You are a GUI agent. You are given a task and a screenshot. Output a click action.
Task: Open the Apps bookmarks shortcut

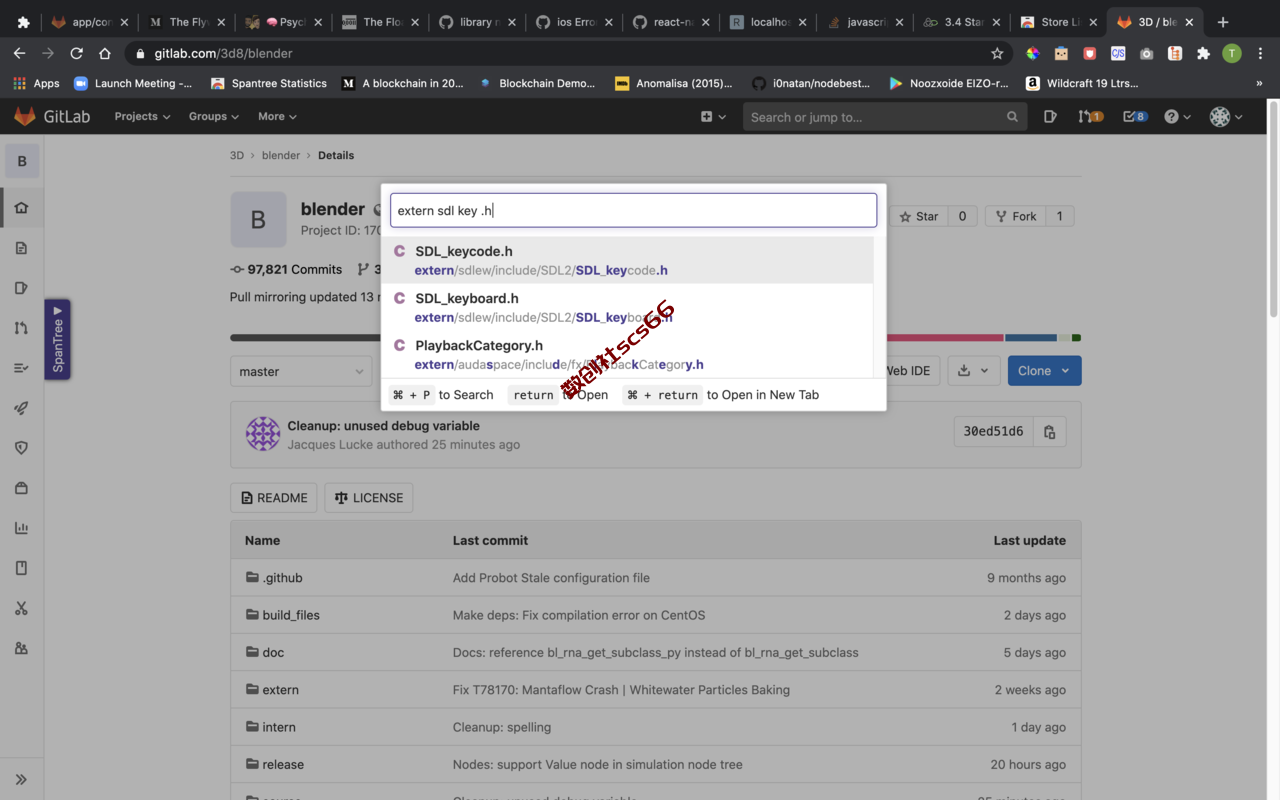coord(36,84)
